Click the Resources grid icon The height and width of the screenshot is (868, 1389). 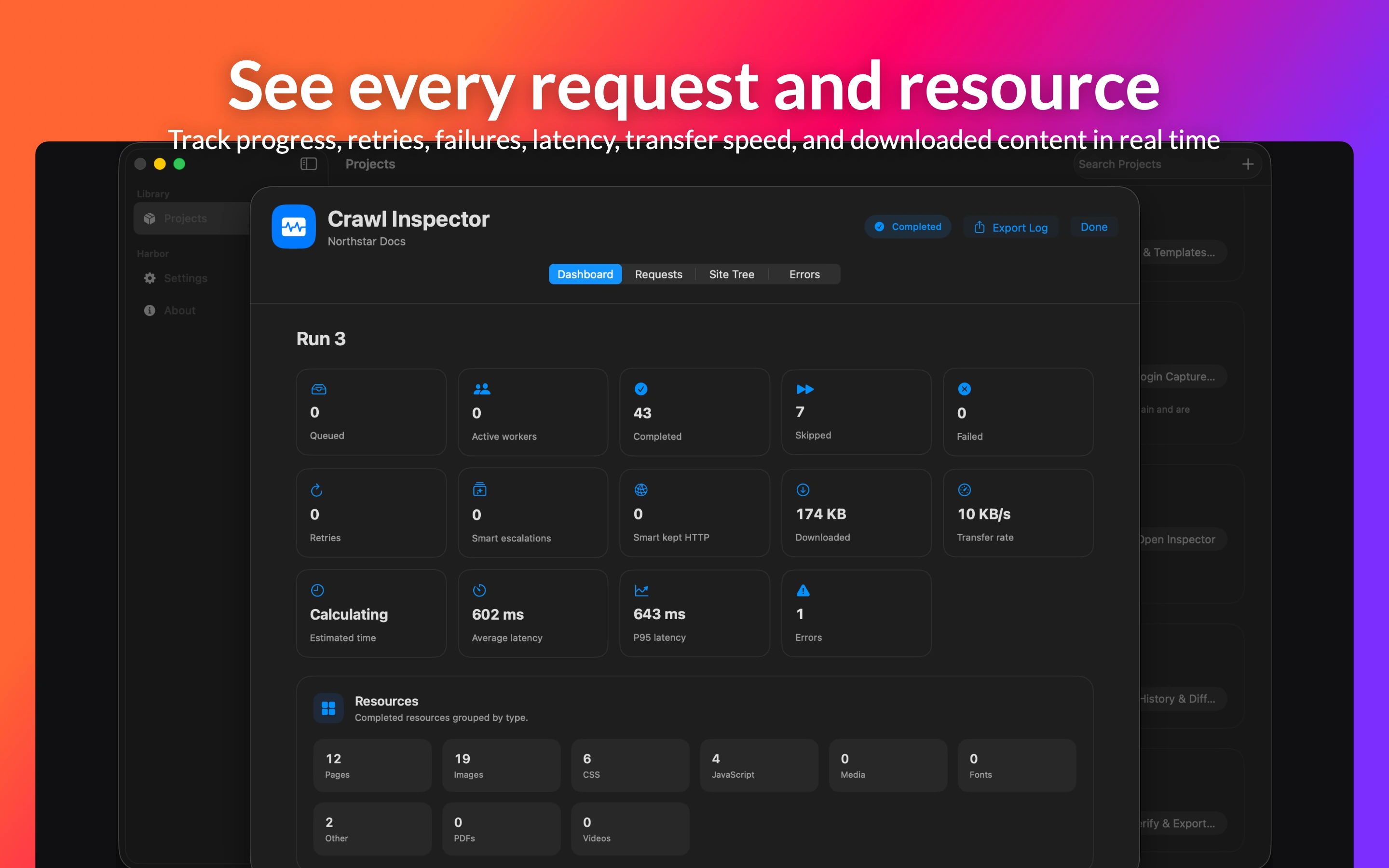point(328,708)
